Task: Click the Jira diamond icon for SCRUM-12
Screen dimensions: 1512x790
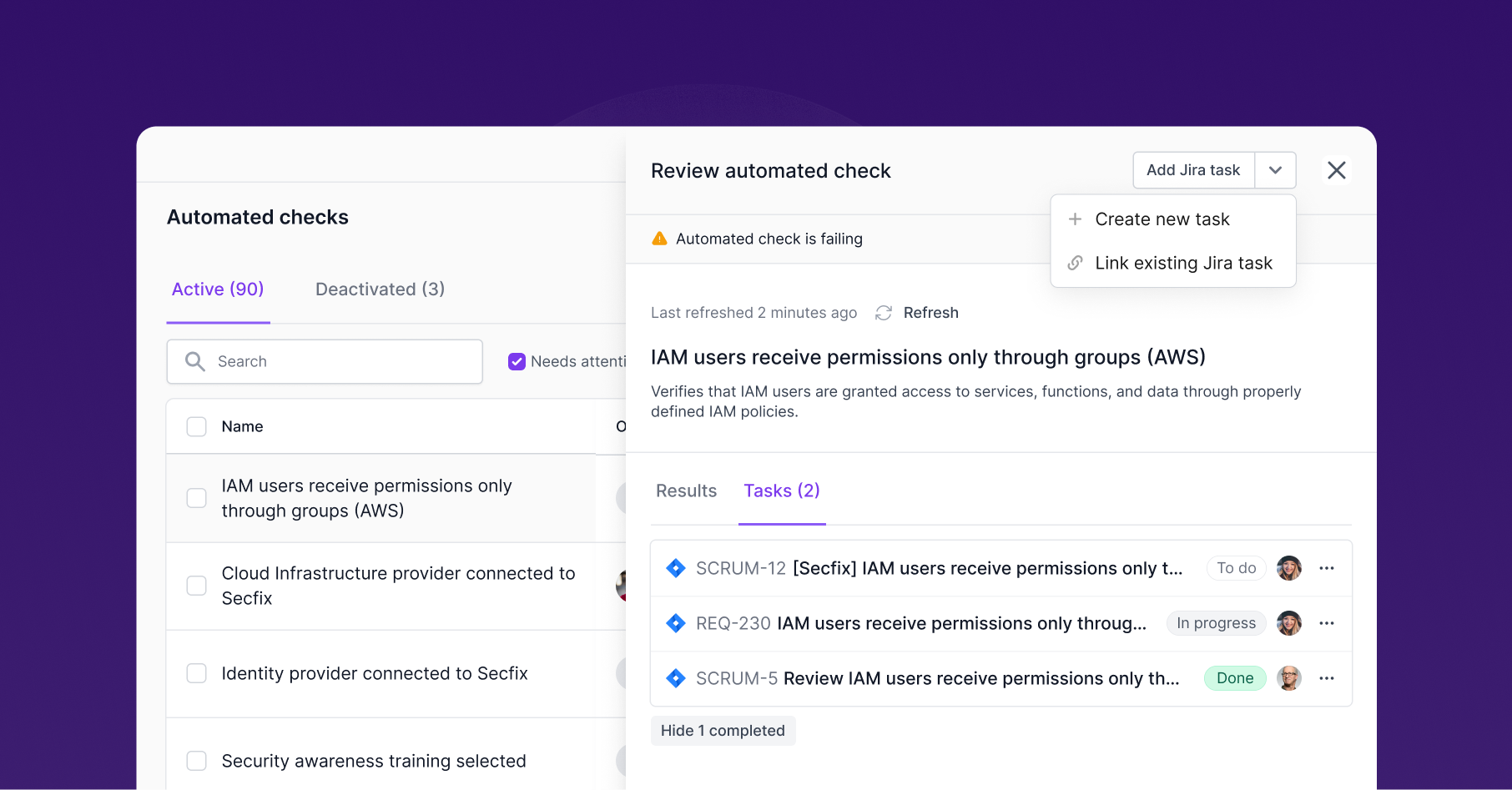Action: (x=676, y=568)
